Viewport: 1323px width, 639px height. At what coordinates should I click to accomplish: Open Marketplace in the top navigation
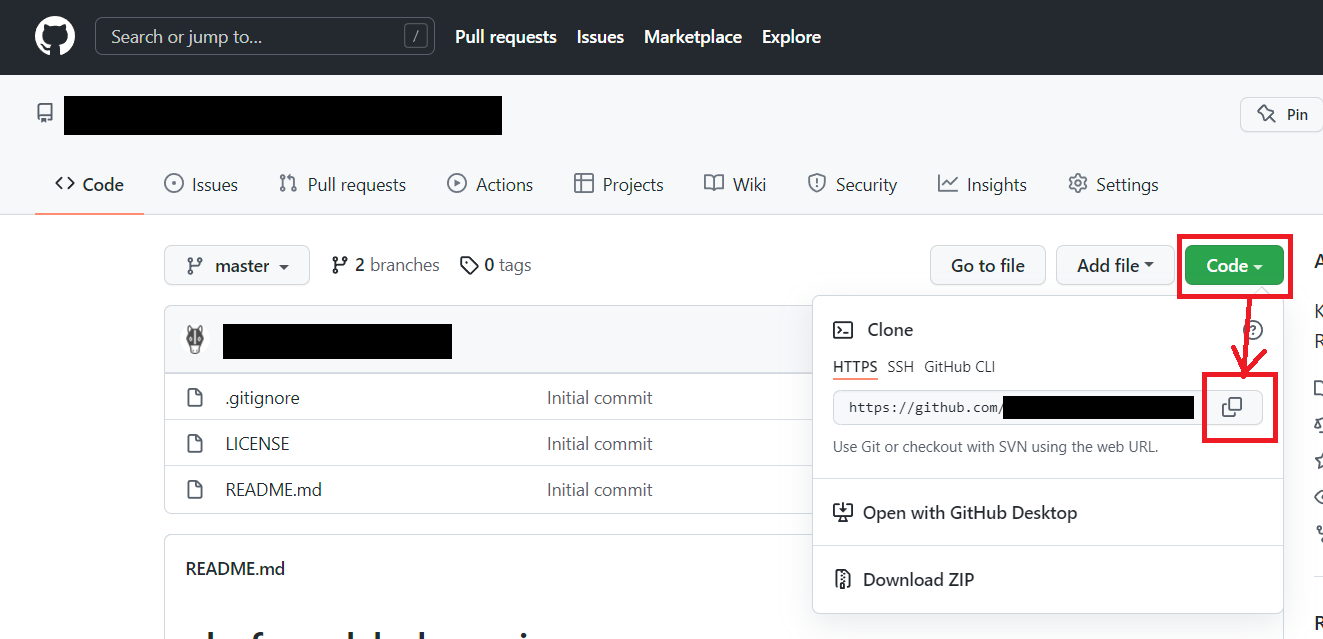(x=692, y=37)
